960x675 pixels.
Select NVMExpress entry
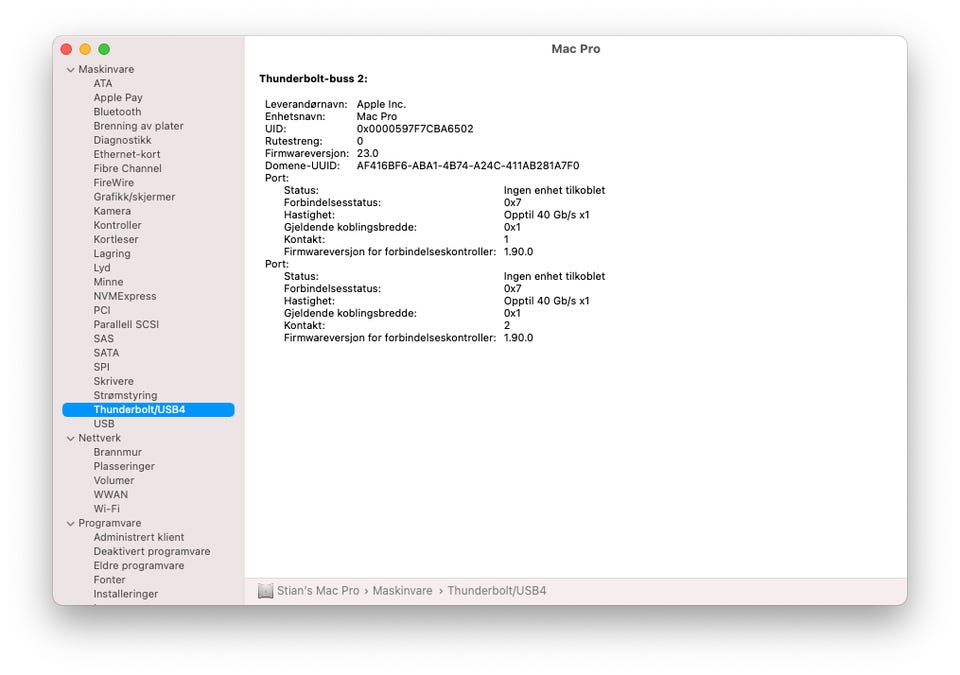point(125,296)
